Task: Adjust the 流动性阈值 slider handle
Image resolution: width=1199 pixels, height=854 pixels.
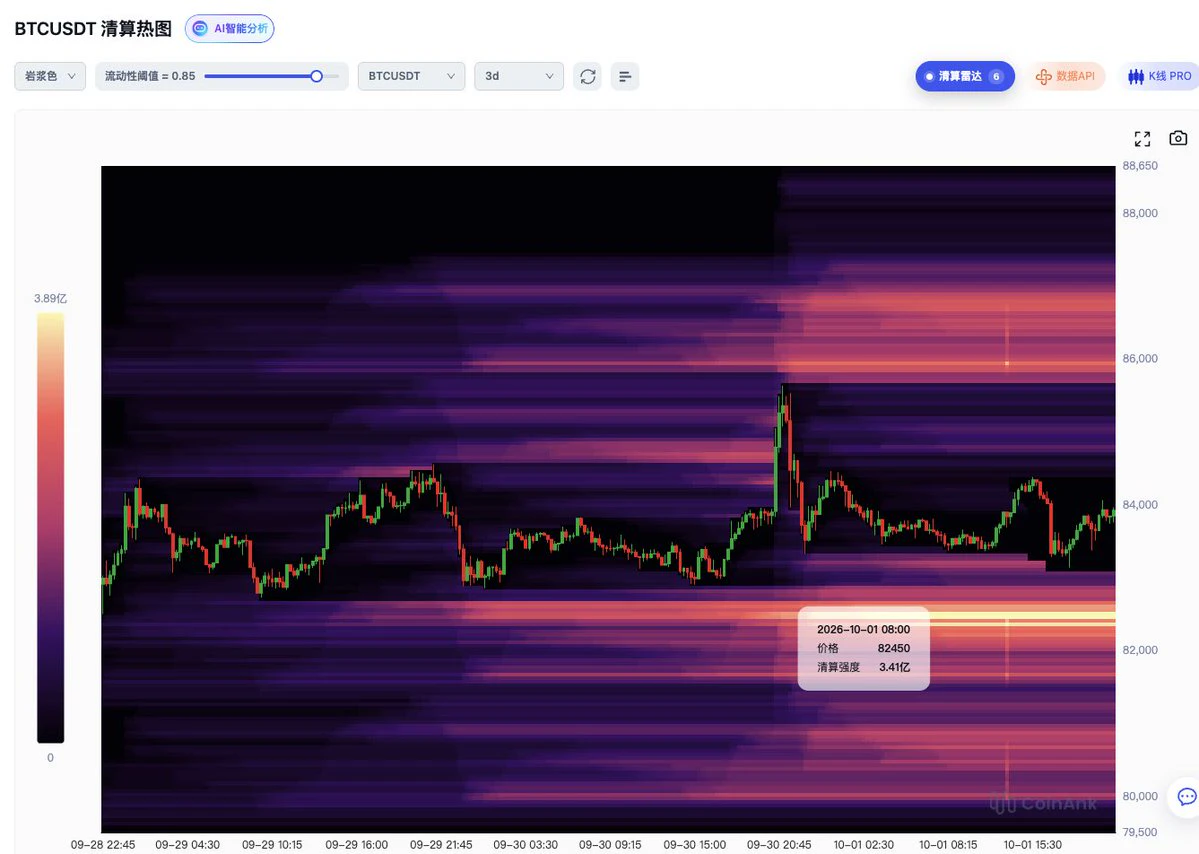Action: point(316,76)
